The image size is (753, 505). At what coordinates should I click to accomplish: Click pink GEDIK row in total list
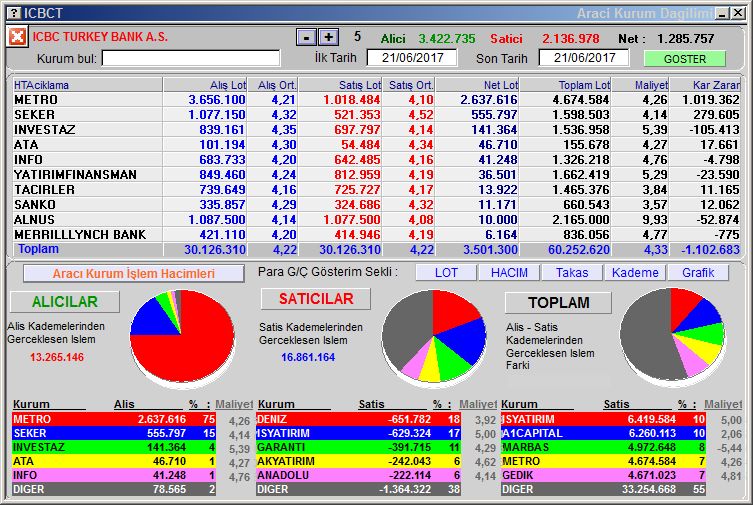(604, 475)
